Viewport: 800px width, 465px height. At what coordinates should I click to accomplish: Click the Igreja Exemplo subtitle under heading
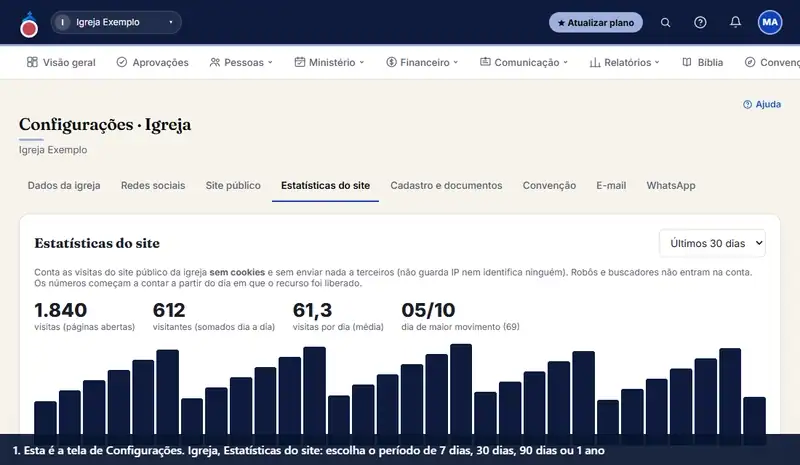pos(53,150)
